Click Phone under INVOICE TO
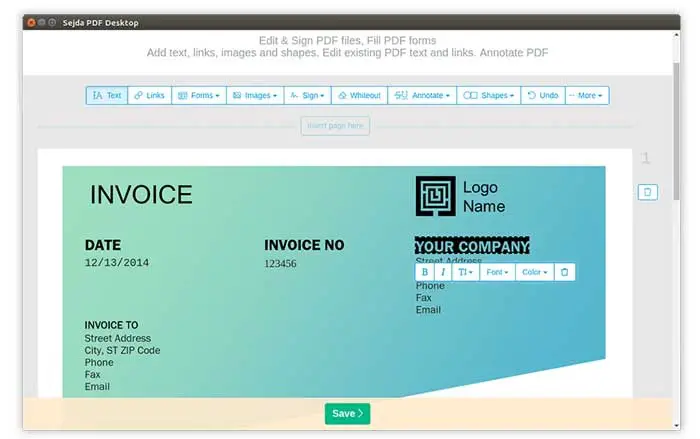 [x=99, y=363]
